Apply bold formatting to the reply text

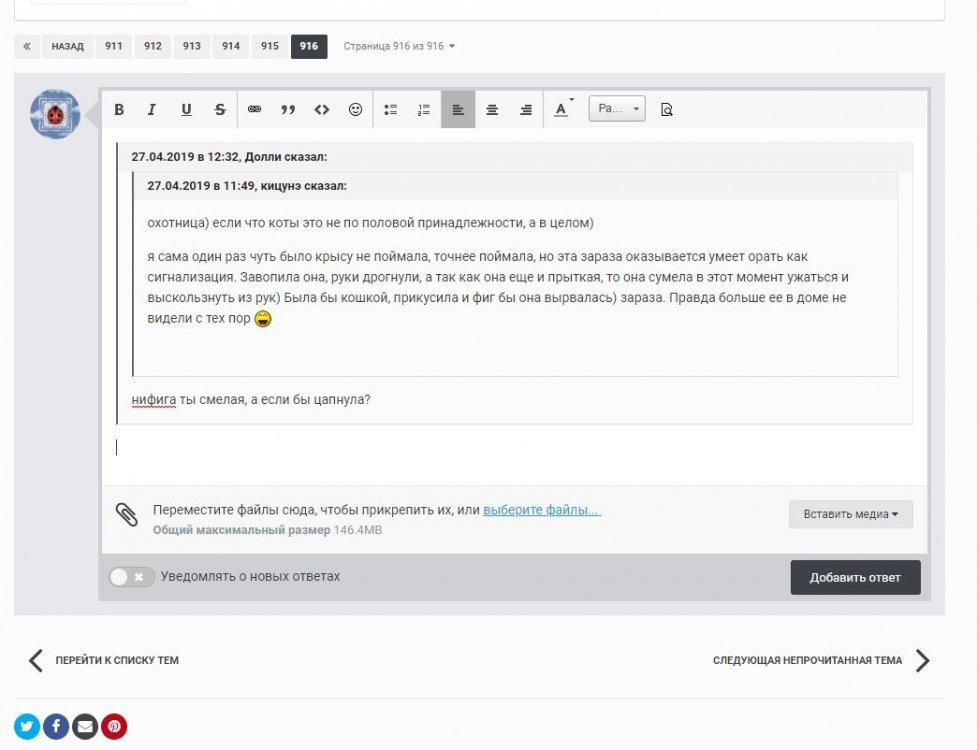[x=118, y=110]
